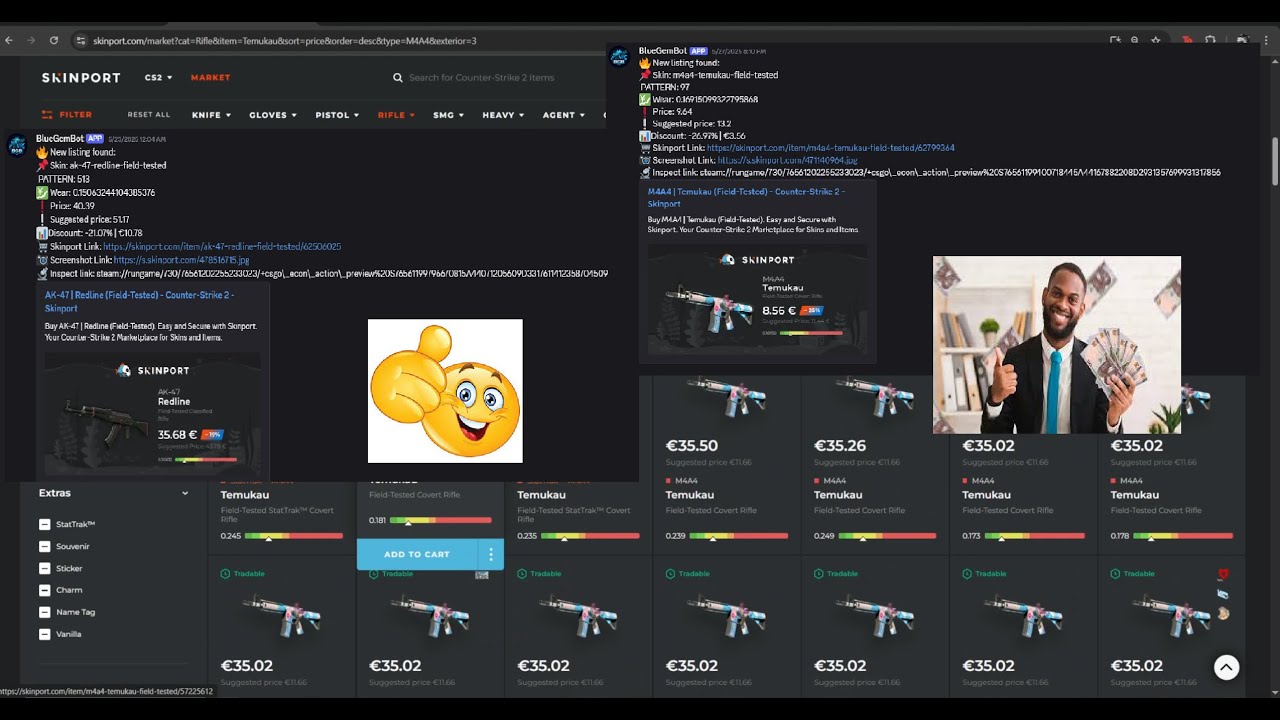Click the Skinport search input field
1280x720 pixels.
click(x=481, y=77)
